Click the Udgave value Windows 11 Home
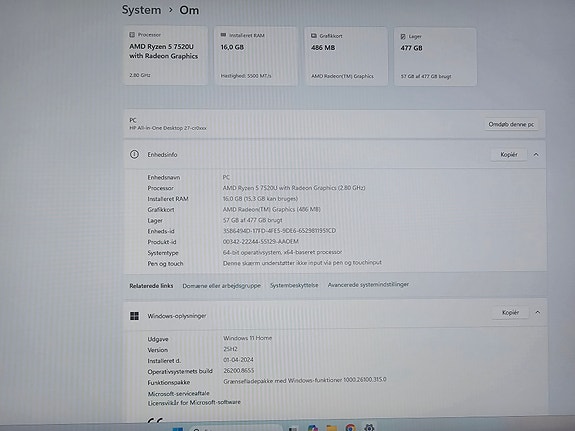This screenshot has height=431, width=575. coord(248,338)
